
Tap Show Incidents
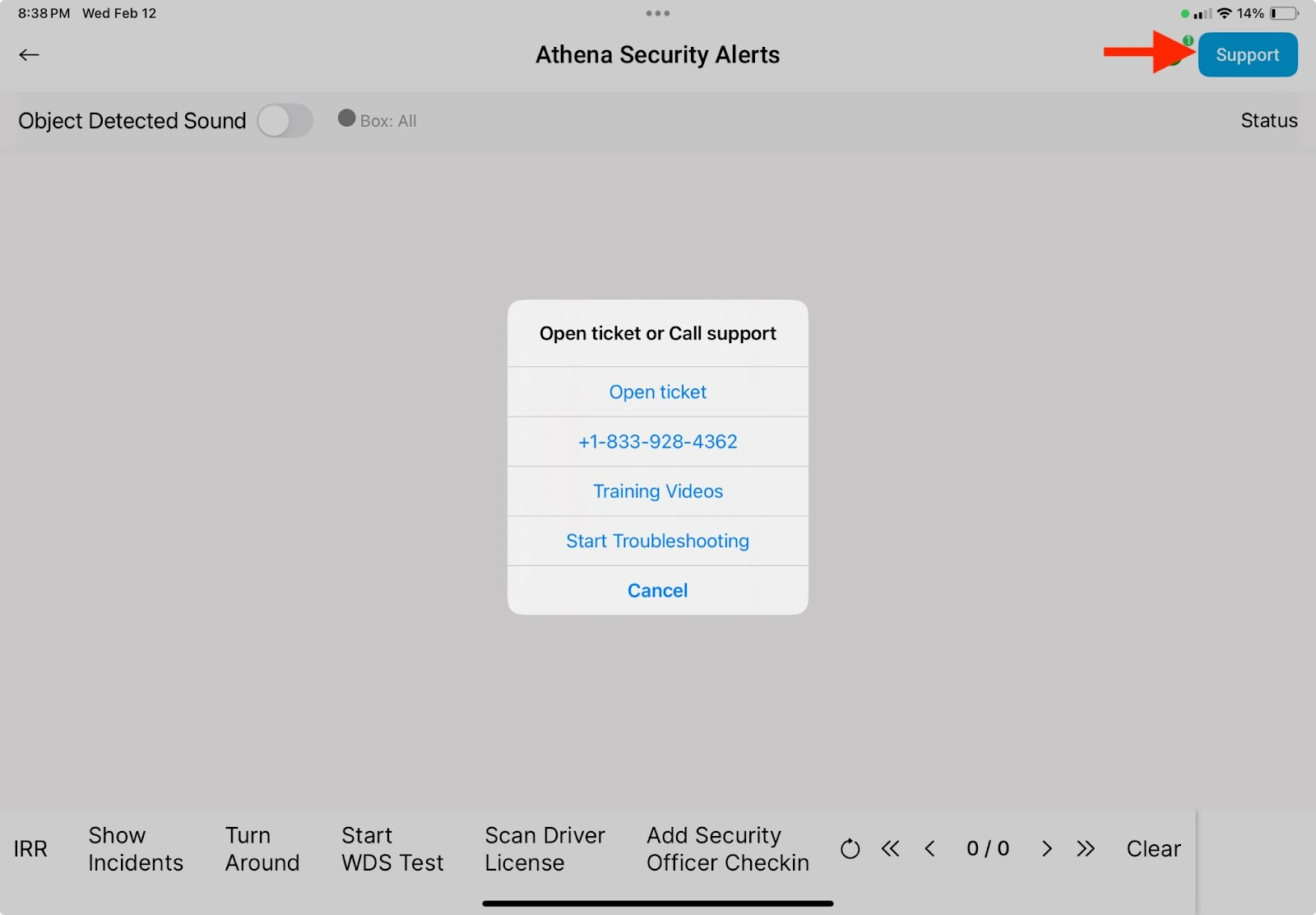pyautogui.click(x=136, y=848)
